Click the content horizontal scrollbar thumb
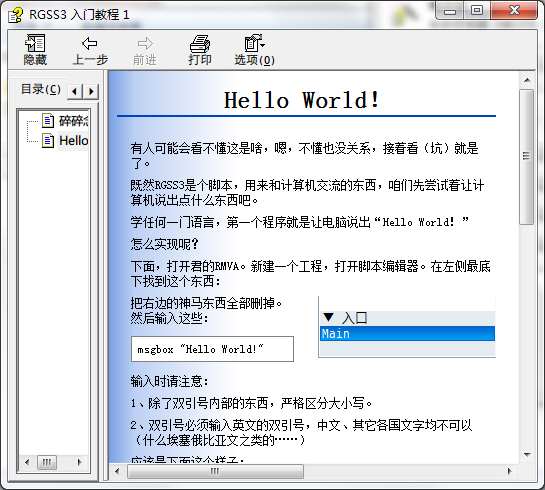 [215, 471]
